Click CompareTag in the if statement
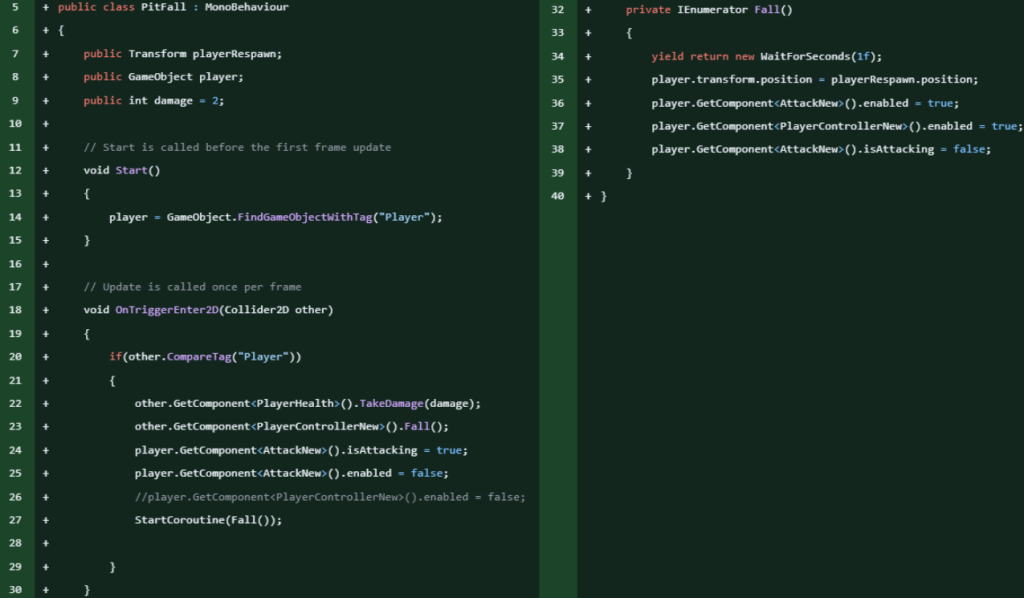The width and height of the screenshot is (1024, 598). click(199, 356)
